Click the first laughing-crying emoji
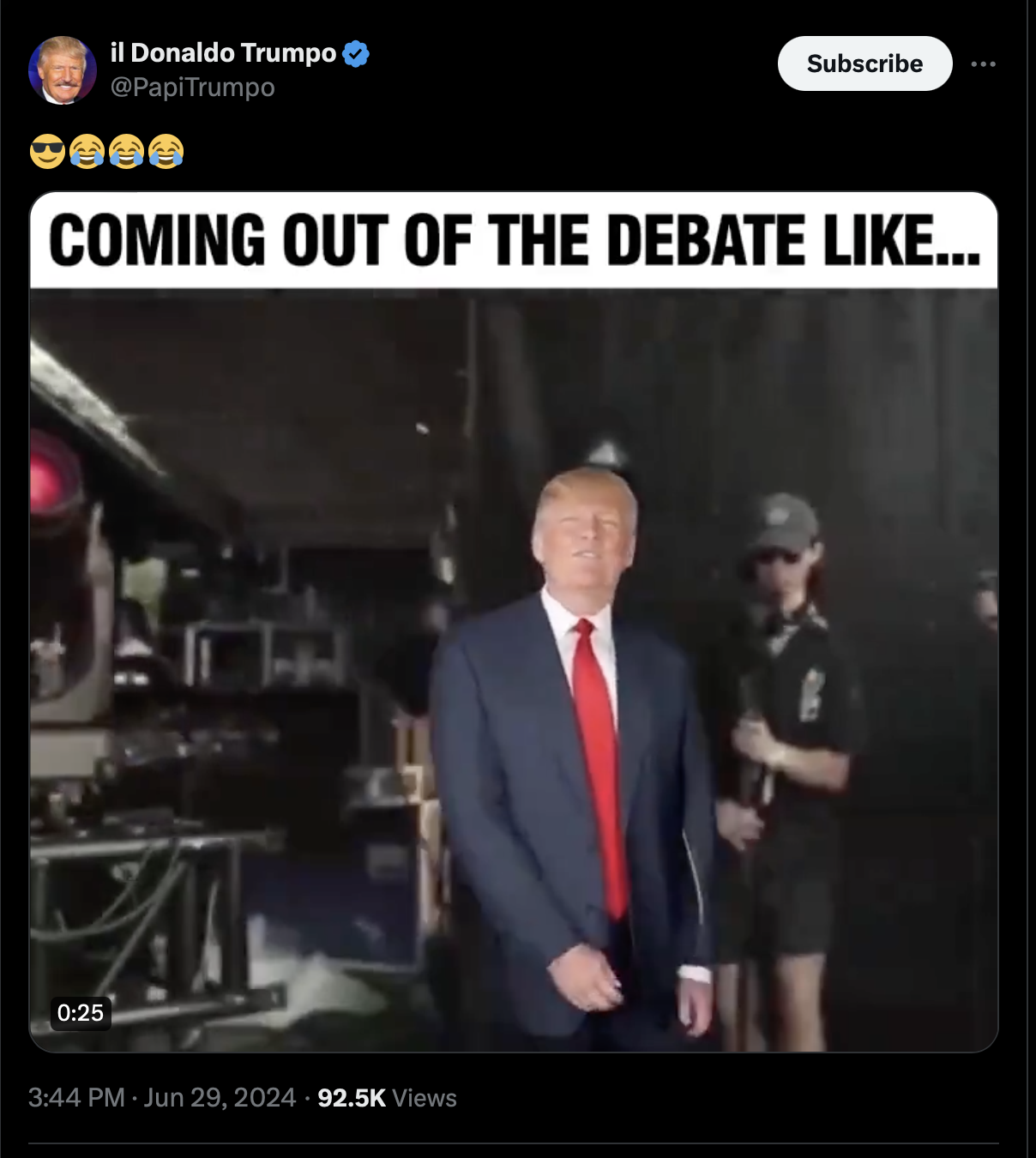The width and height of the screenshot is (1036, 1158). point(87,152)
